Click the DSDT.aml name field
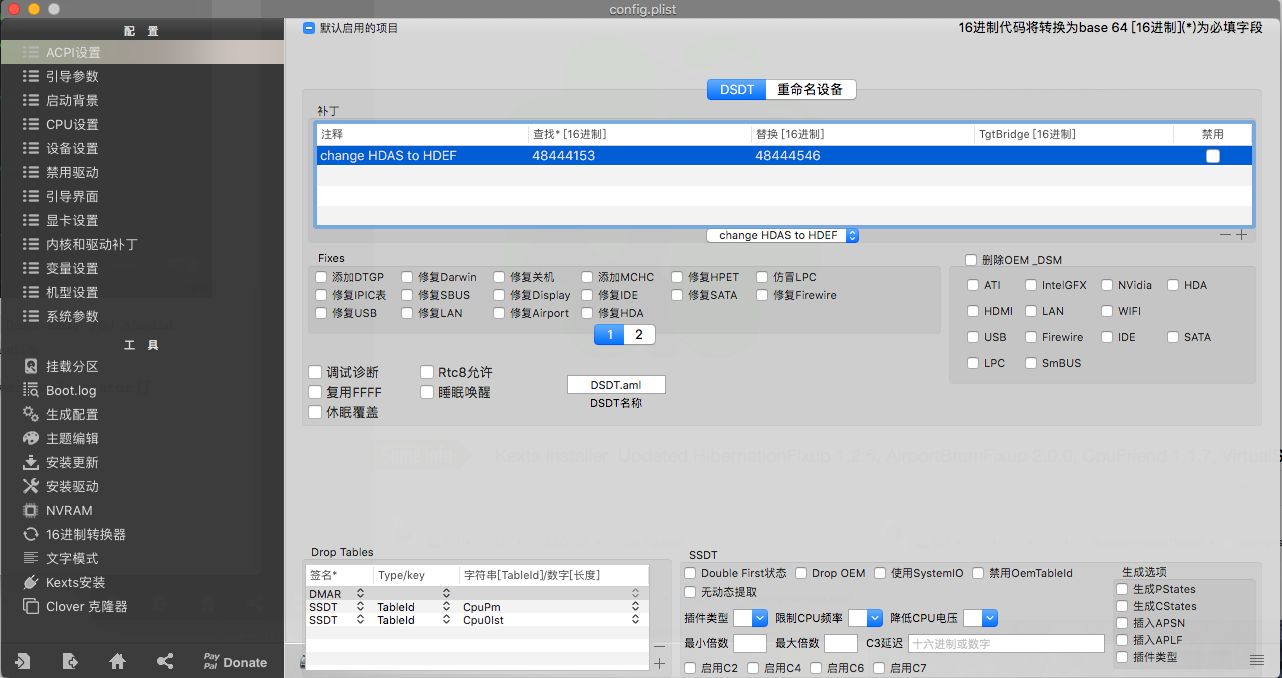This screenshot has width=1282, height=678. coord(616,384)
